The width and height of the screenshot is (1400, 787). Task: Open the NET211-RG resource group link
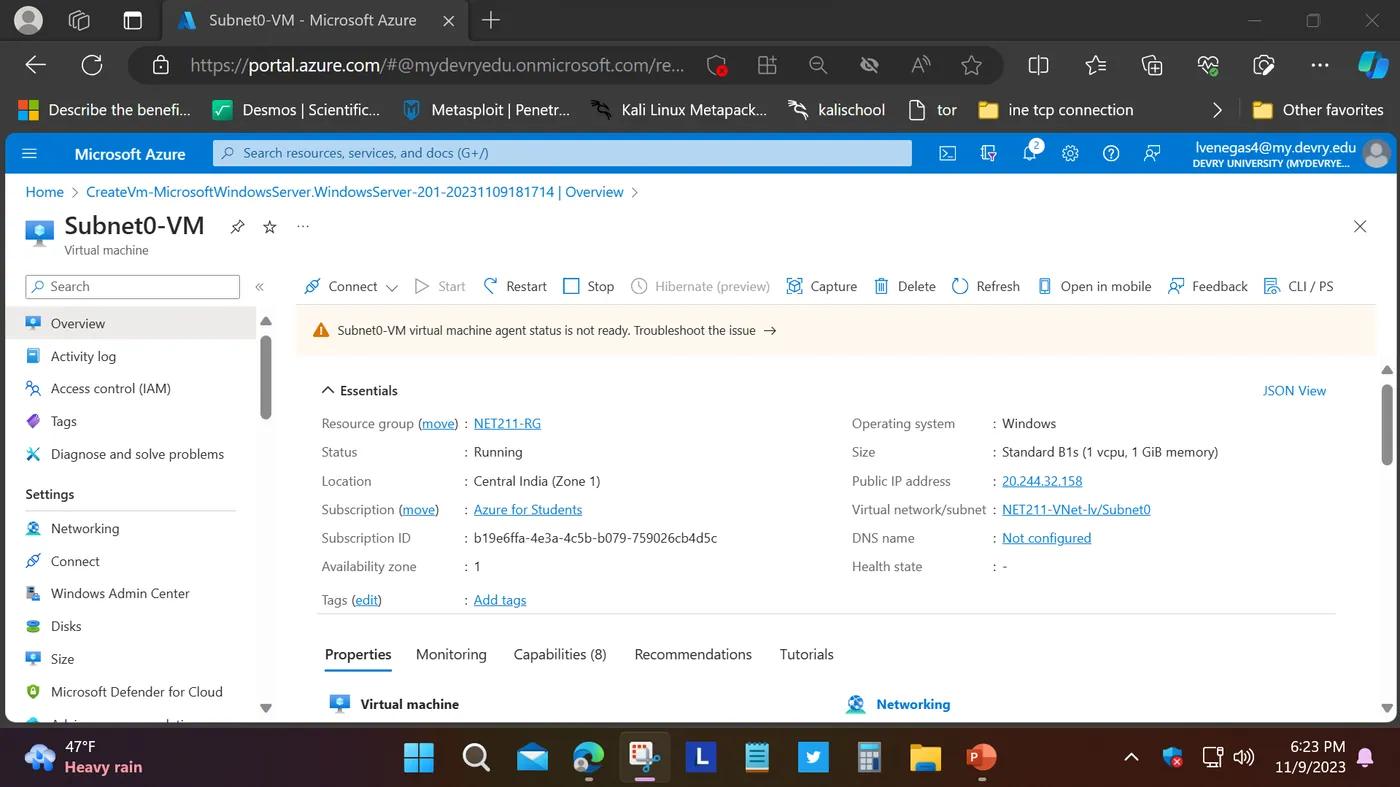click(507, 424)
